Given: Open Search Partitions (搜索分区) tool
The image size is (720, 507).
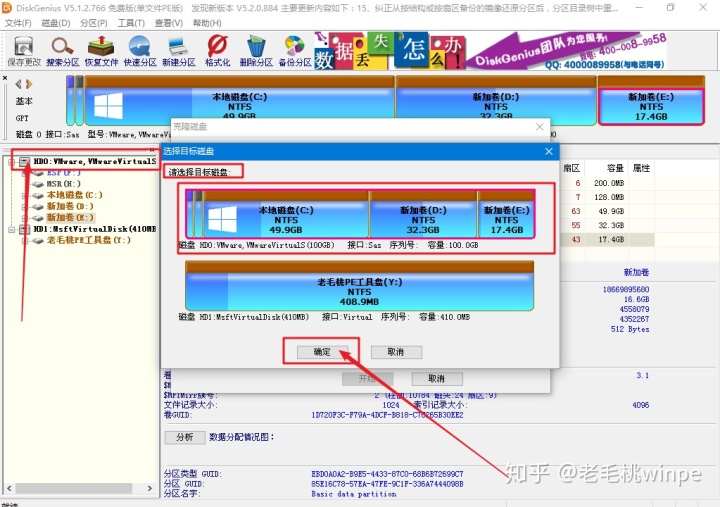Looking at the screenshot, I should click(x=62, y=51).
